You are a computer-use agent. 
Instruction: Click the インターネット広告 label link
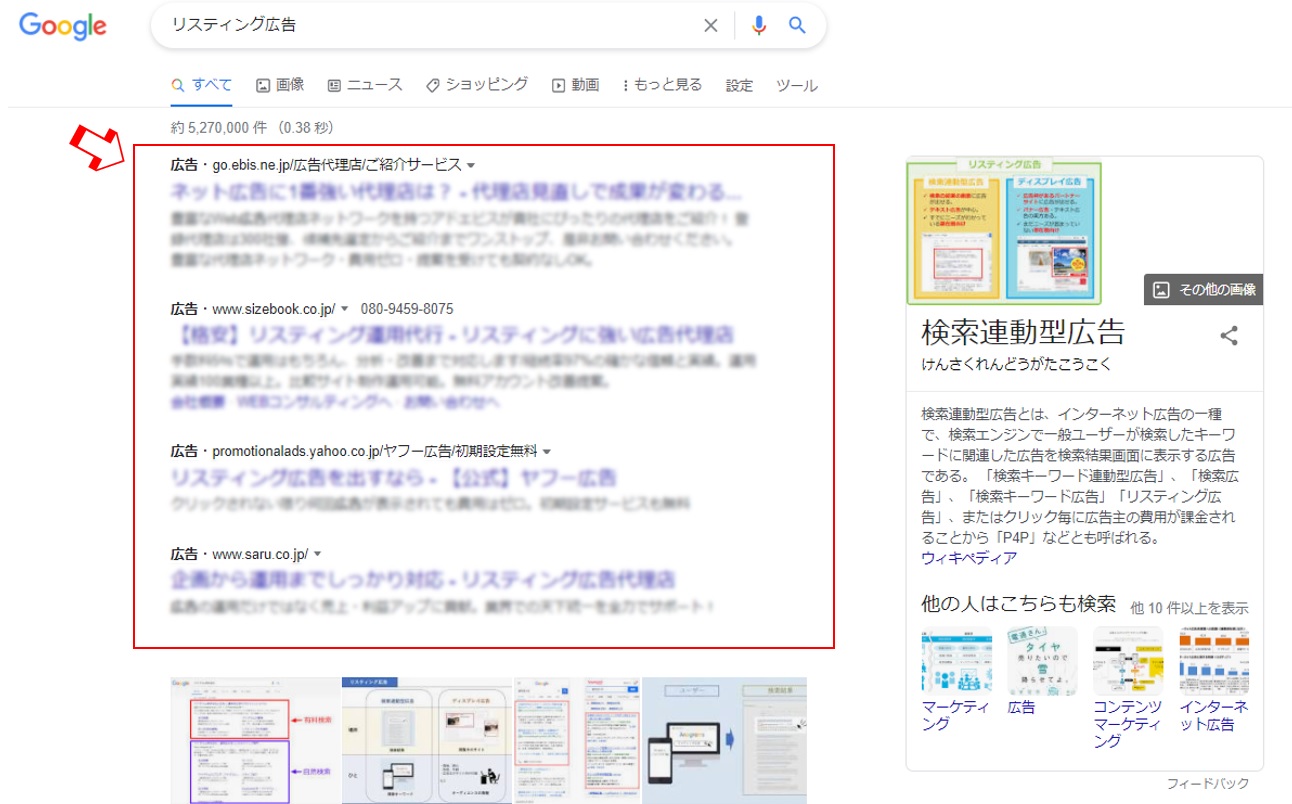pos(1214,715)
